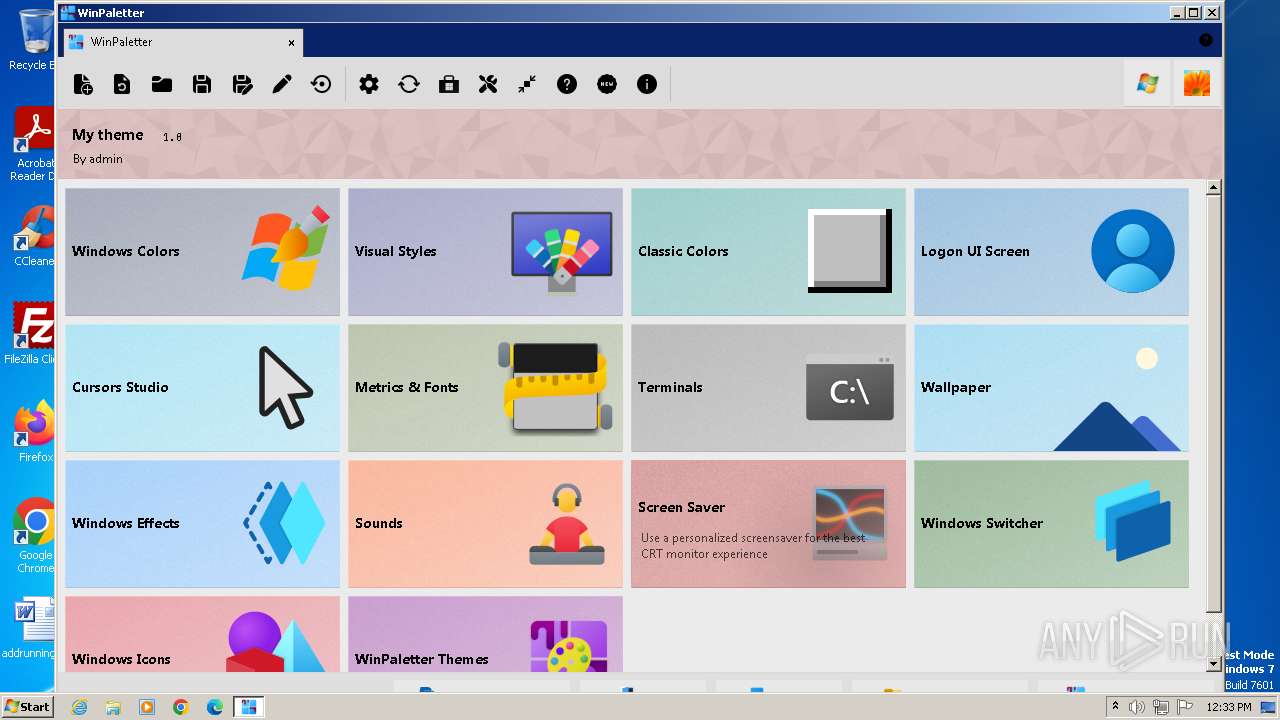Click the By admin author text
The image size is (1280, 720).
[98, 159]
